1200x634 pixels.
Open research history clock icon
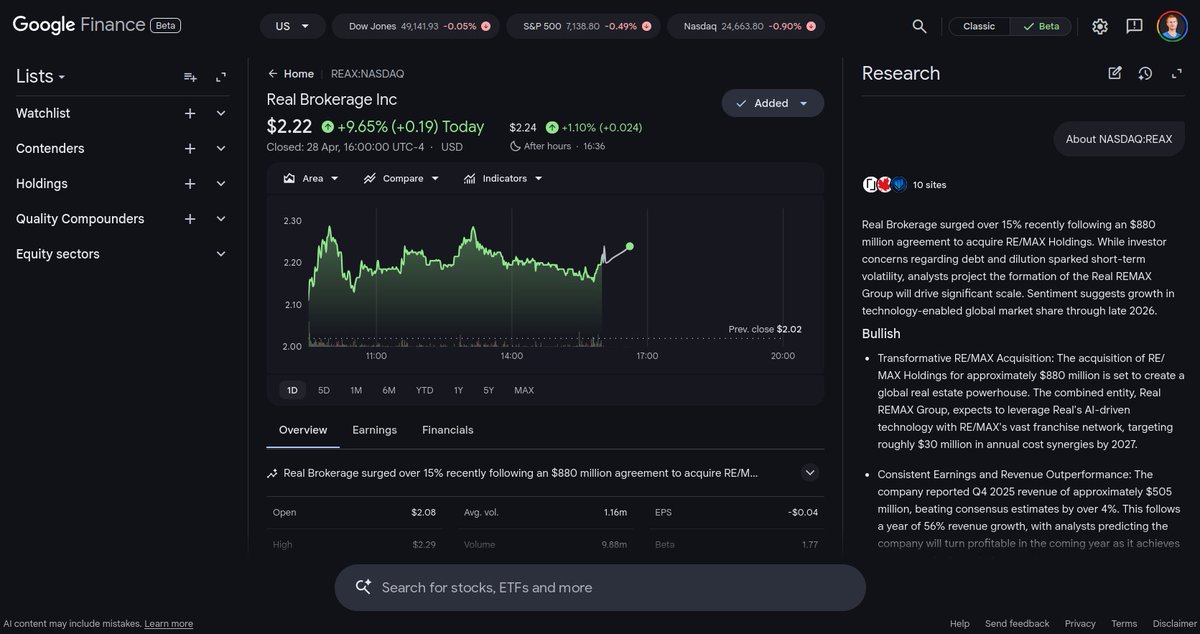[1145, 73]
